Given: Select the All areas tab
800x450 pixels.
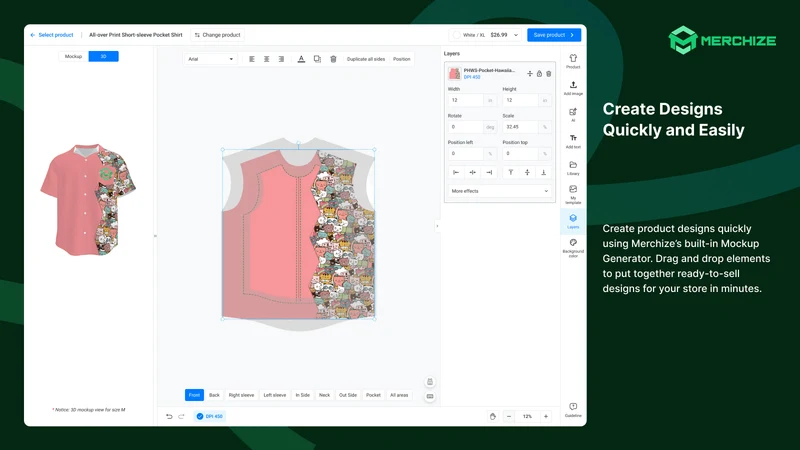Looking at the screenshot, I should 399,395.
